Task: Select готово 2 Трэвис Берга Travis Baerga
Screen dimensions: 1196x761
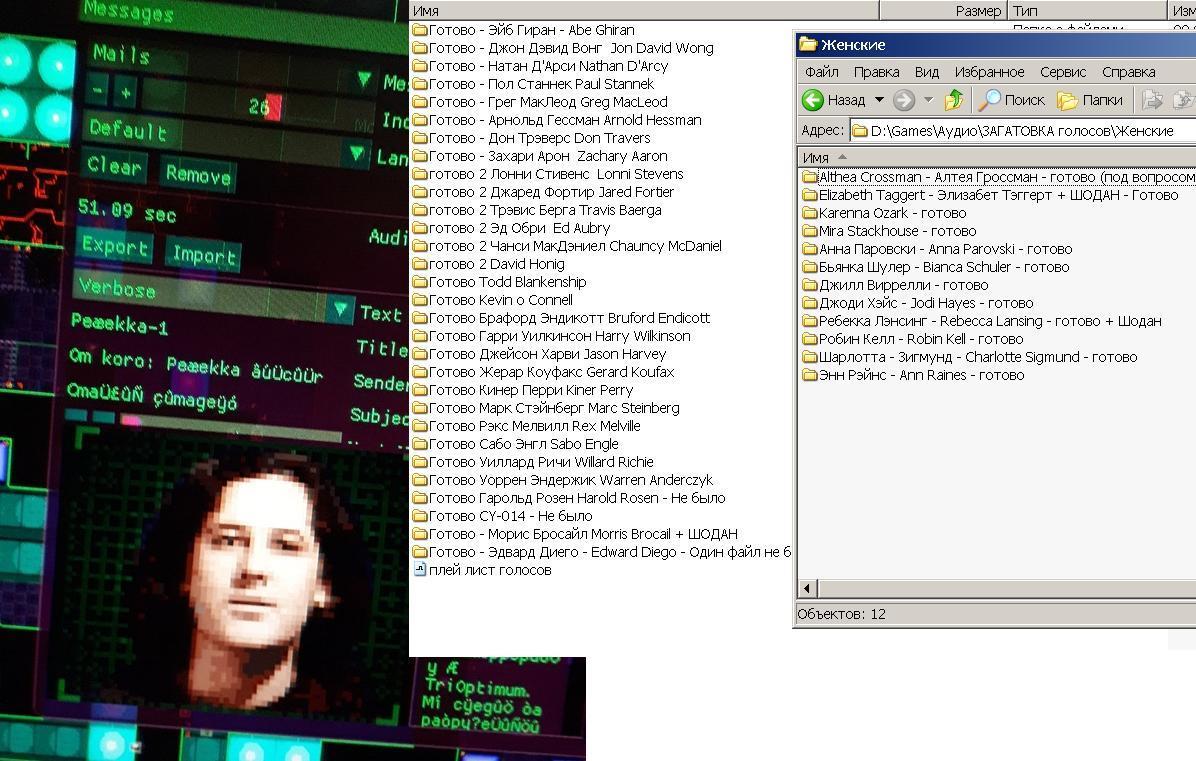Action: click(545, 210)
